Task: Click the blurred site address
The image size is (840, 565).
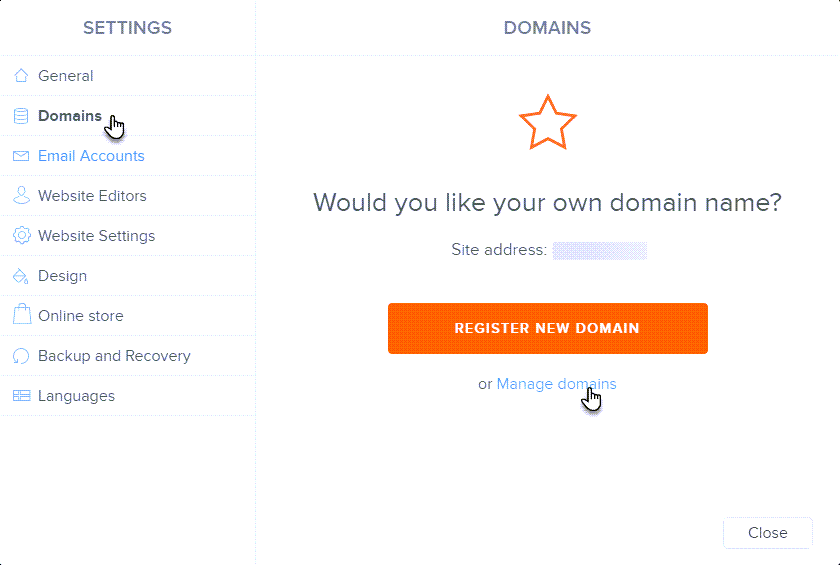Action: coord(600,250)
